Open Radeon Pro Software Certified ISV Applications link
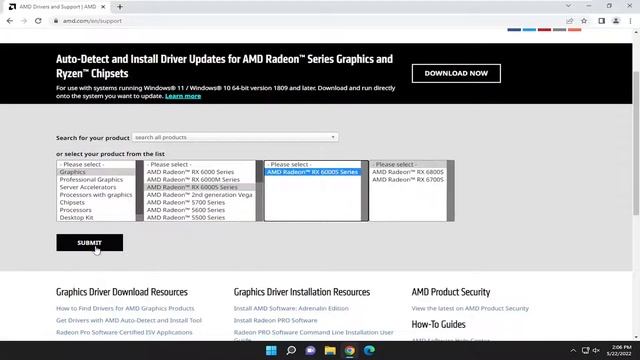 (124, 332)
